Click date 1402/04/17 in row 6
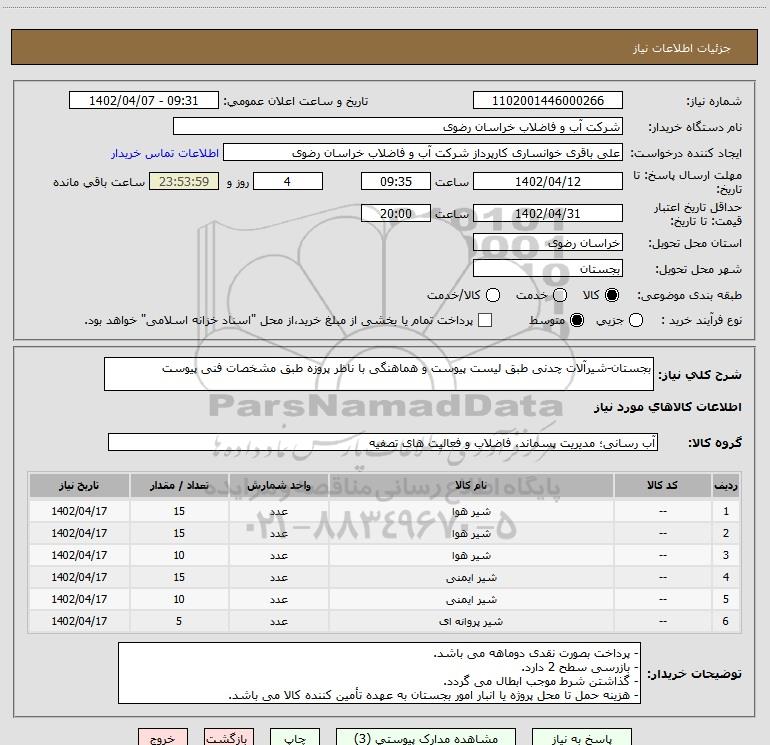Image resolution: width=770 pixels, height=745 pixels. point(79,621)
